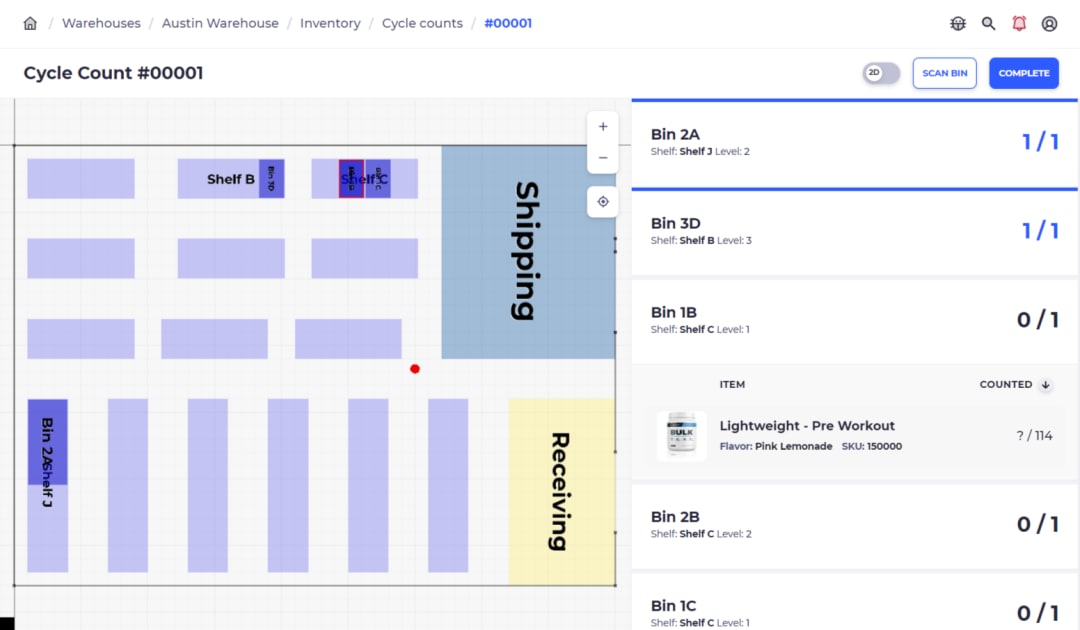Expand the Bin 3D row

pyautogui.click(x=854, y=232)
